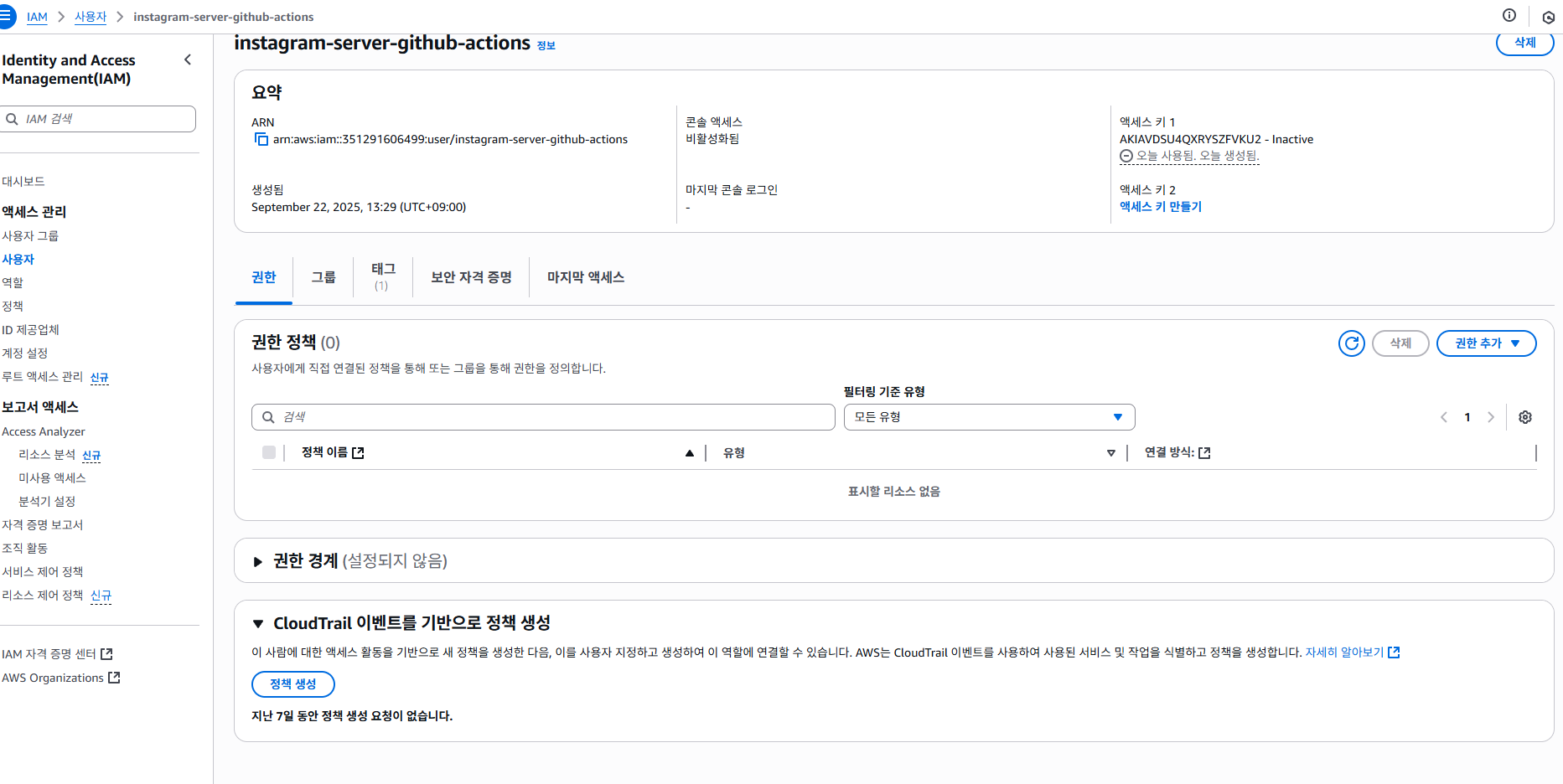Viewport: 1563px width, 784px height.
Task: Open Access Analyzer in the sidebar
Action: 44,431
